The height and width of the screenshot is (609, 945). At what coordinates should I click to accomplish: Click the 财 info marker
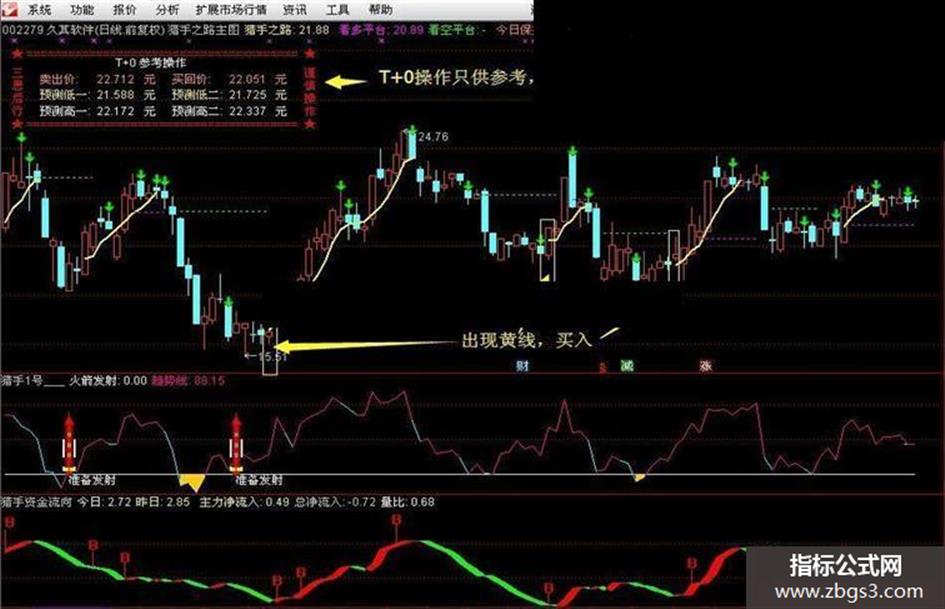(523, 365)
